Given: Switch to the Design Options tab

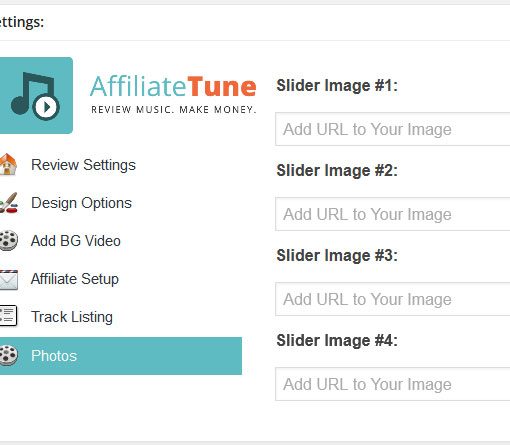Looking at the screenshot, I should coord(81,203).
